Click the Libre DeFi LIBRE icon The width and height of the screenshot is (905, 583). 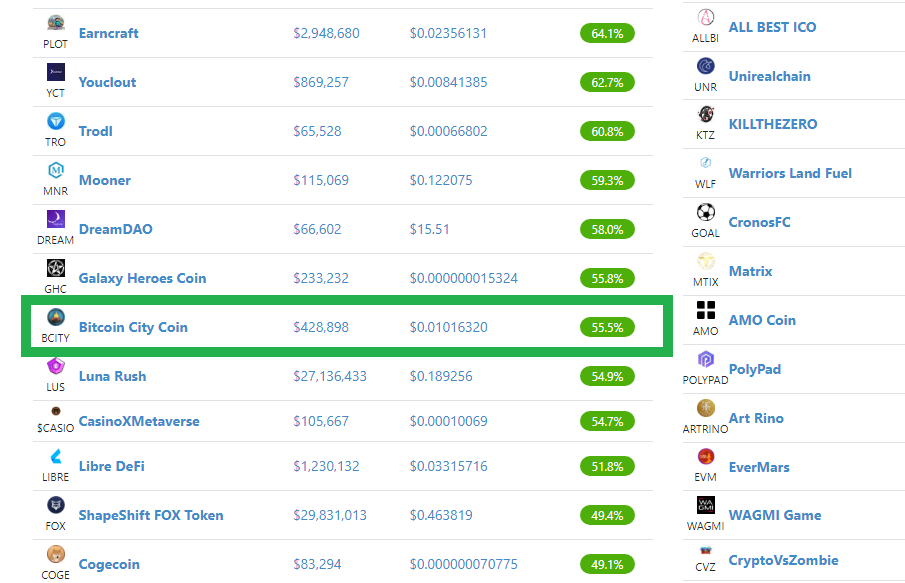(55, 457)
